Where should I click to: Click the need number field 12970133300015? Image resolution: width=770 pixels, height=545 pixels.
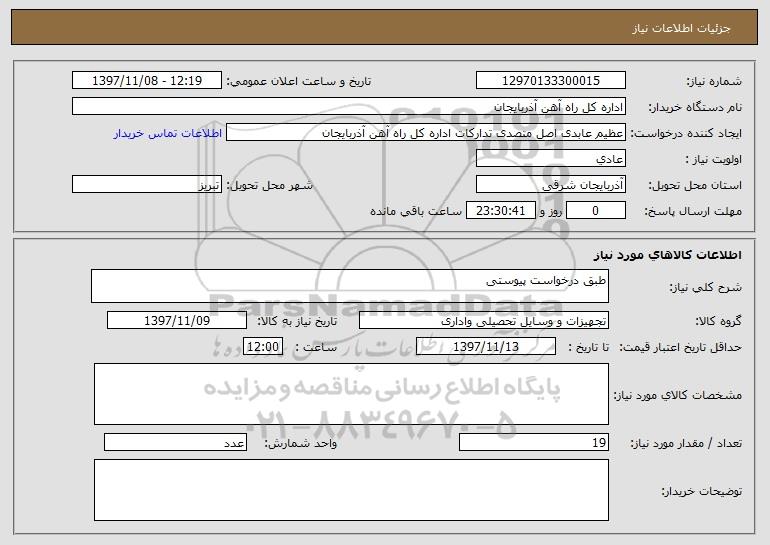(x=550, y=81)
